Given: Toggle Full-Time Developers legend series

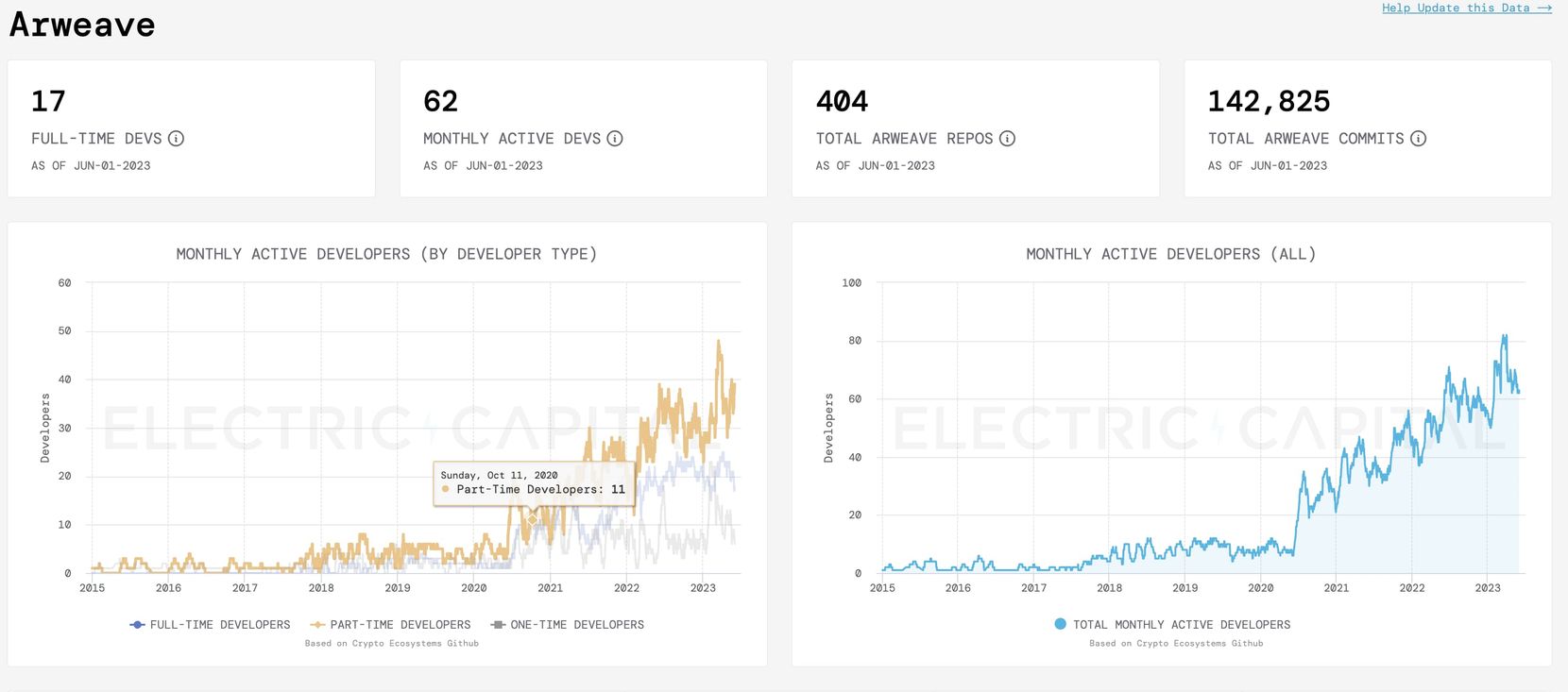Looking at the screenshot, I should click(x=210, y=625).
